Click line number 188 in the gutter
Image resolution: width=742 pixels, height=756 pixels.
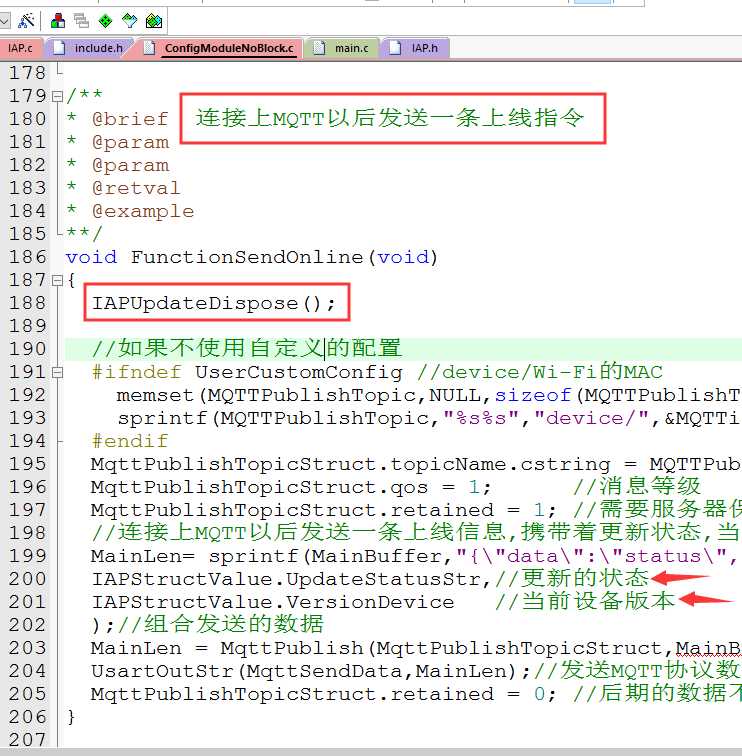pos(27,303)
